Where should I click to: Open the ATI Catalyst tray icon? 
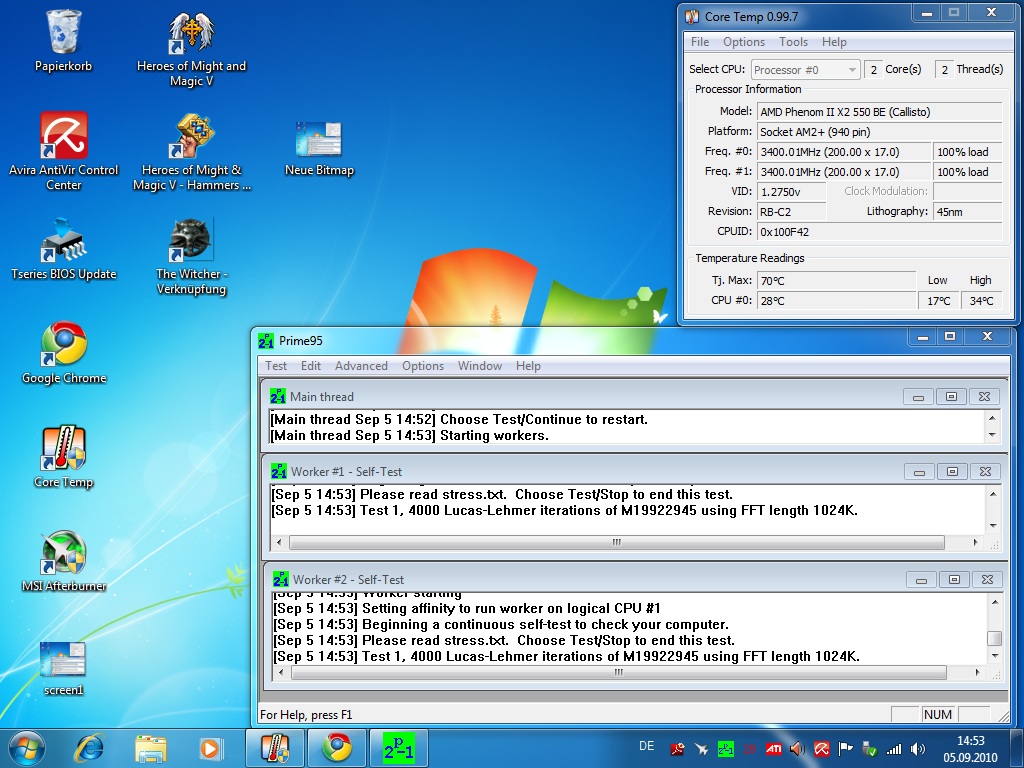[774, 749]
